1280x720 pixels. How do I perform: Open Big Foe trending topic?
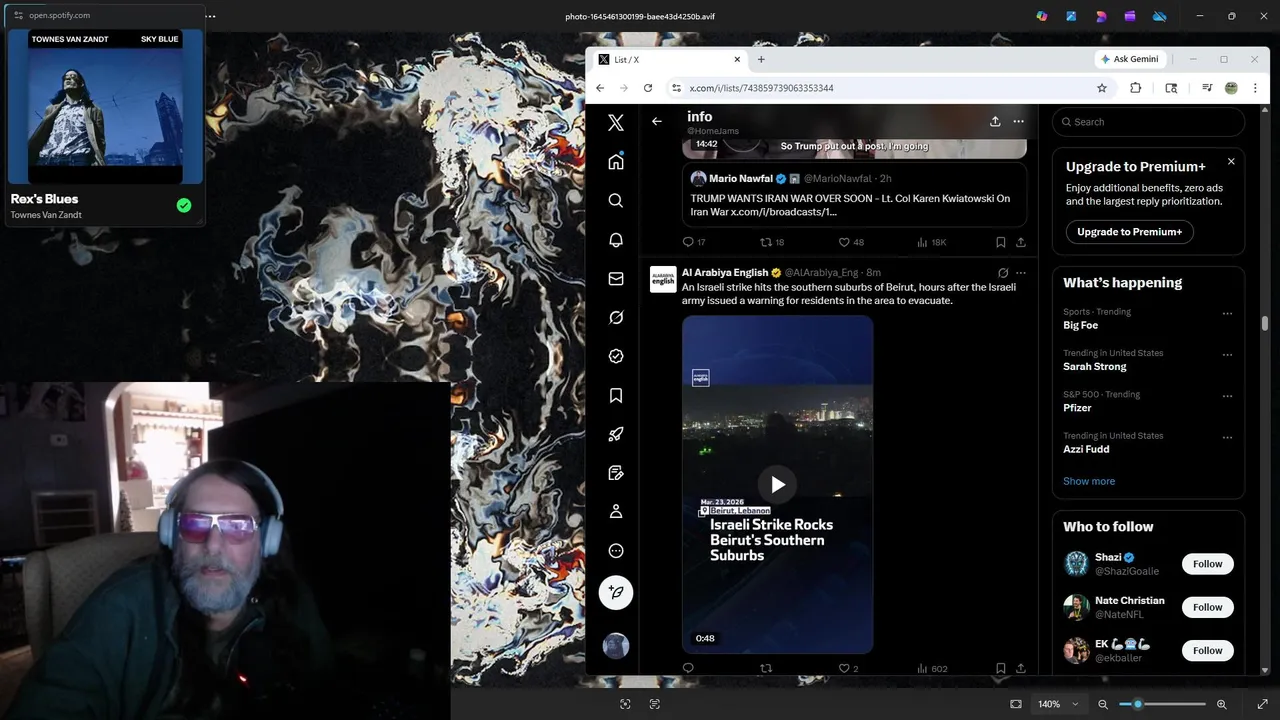(x=1080, y=325)
